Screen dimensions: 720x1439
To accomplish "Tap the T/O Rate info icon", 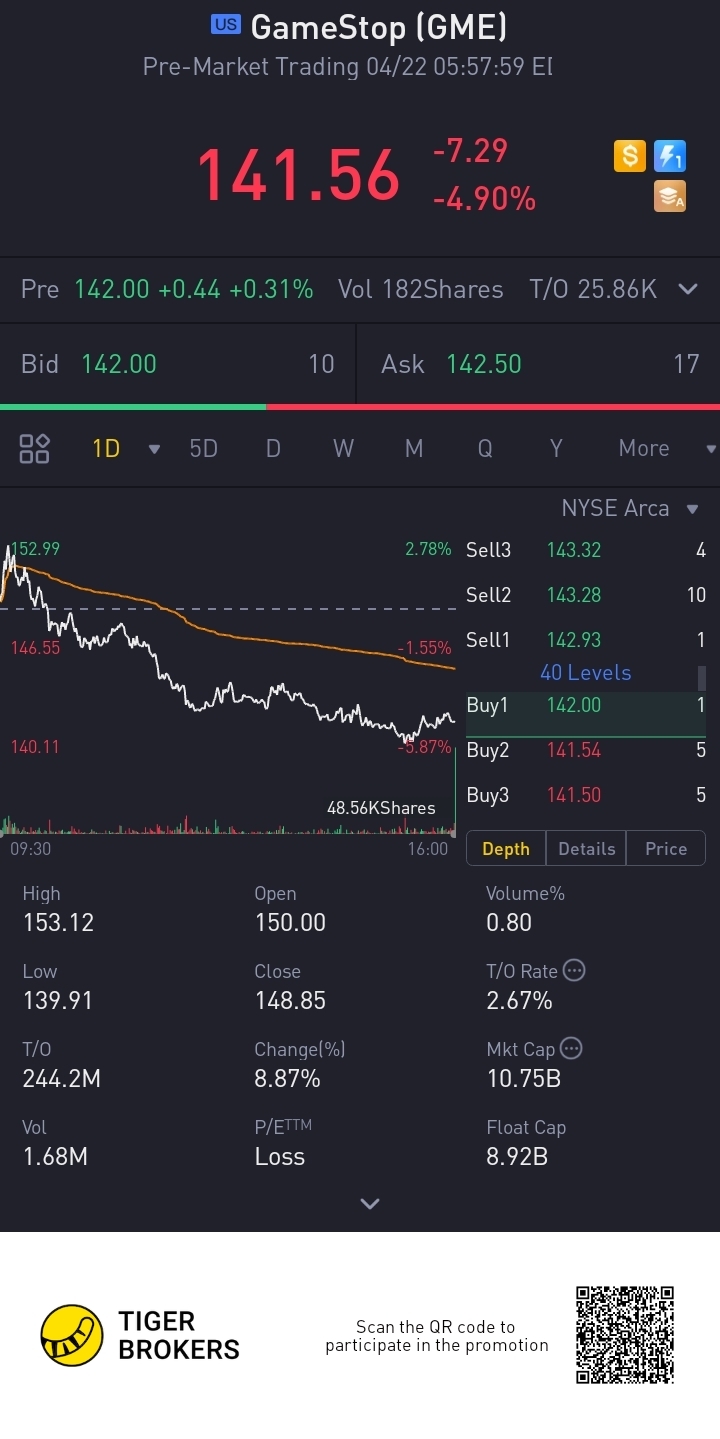I will pos(574,970).
